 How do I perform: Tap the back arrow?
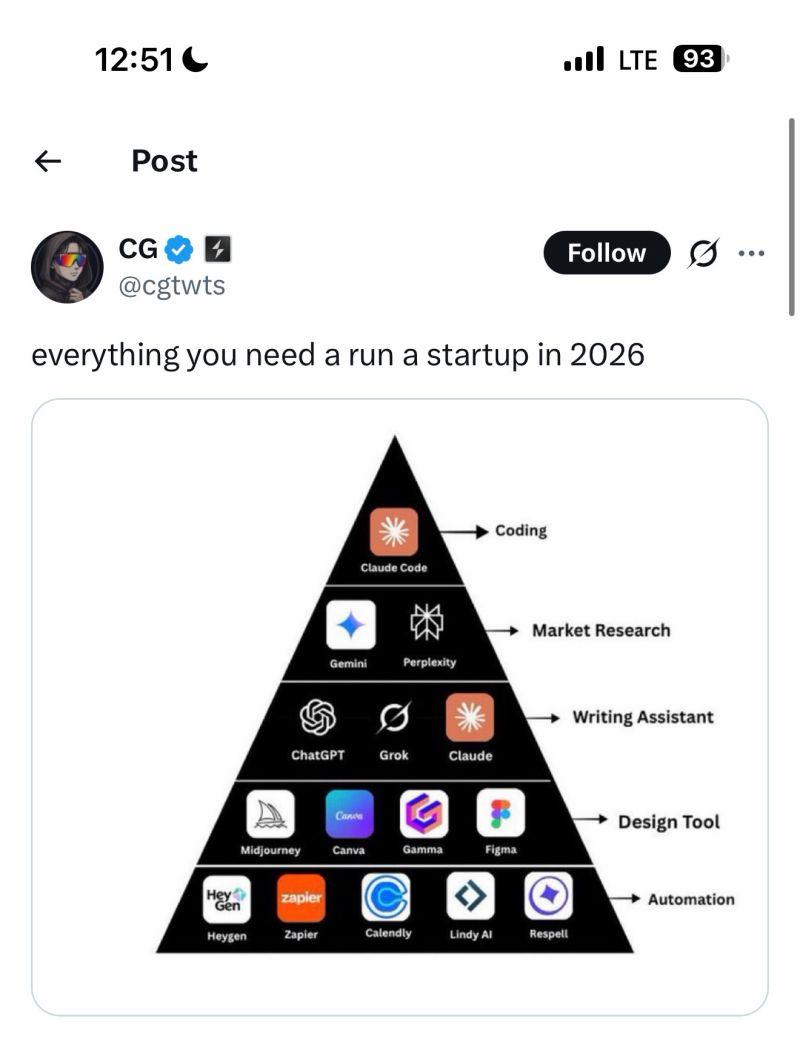48,161
